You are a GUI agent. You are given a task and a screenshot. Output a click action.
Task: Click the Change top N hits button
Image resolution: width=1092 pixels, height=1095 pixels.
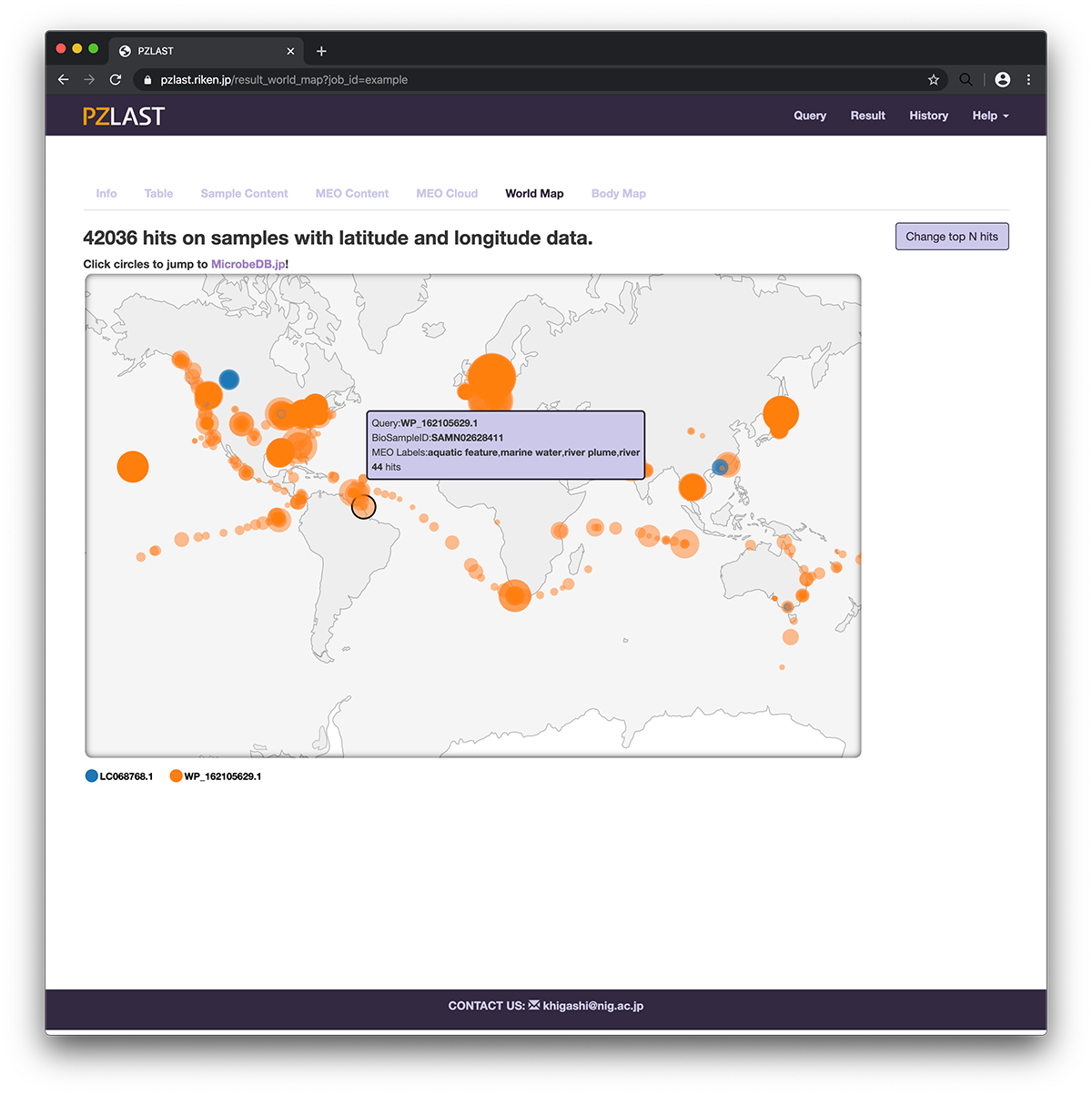[x=952, y=237]
